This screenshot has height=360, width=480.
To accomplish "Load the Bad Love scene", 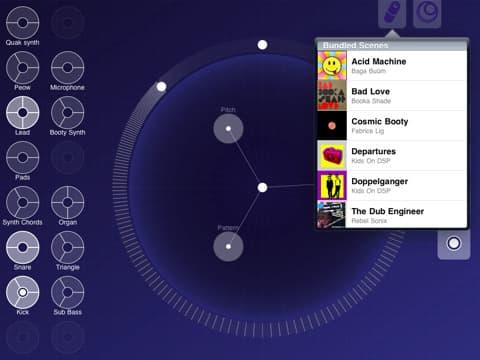I will pyautogui.click(x=392, y=96).
